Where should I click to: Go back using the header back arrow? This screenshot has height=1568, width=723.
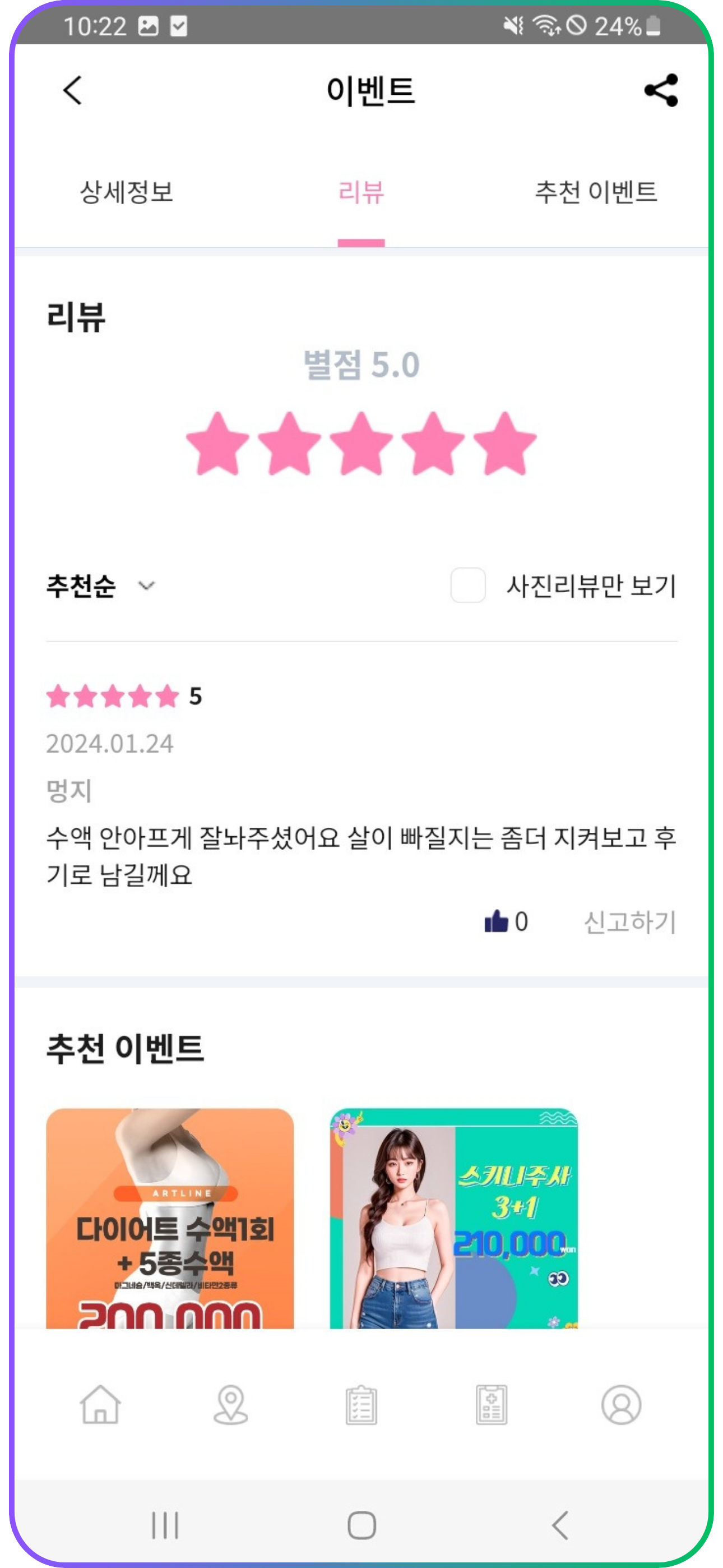(72, 90)
